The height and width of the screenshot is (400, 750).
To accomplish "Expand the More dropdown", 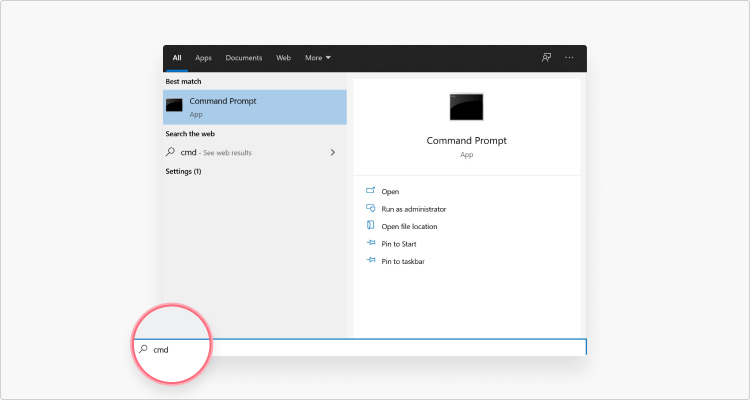I will tap(318, 58).
